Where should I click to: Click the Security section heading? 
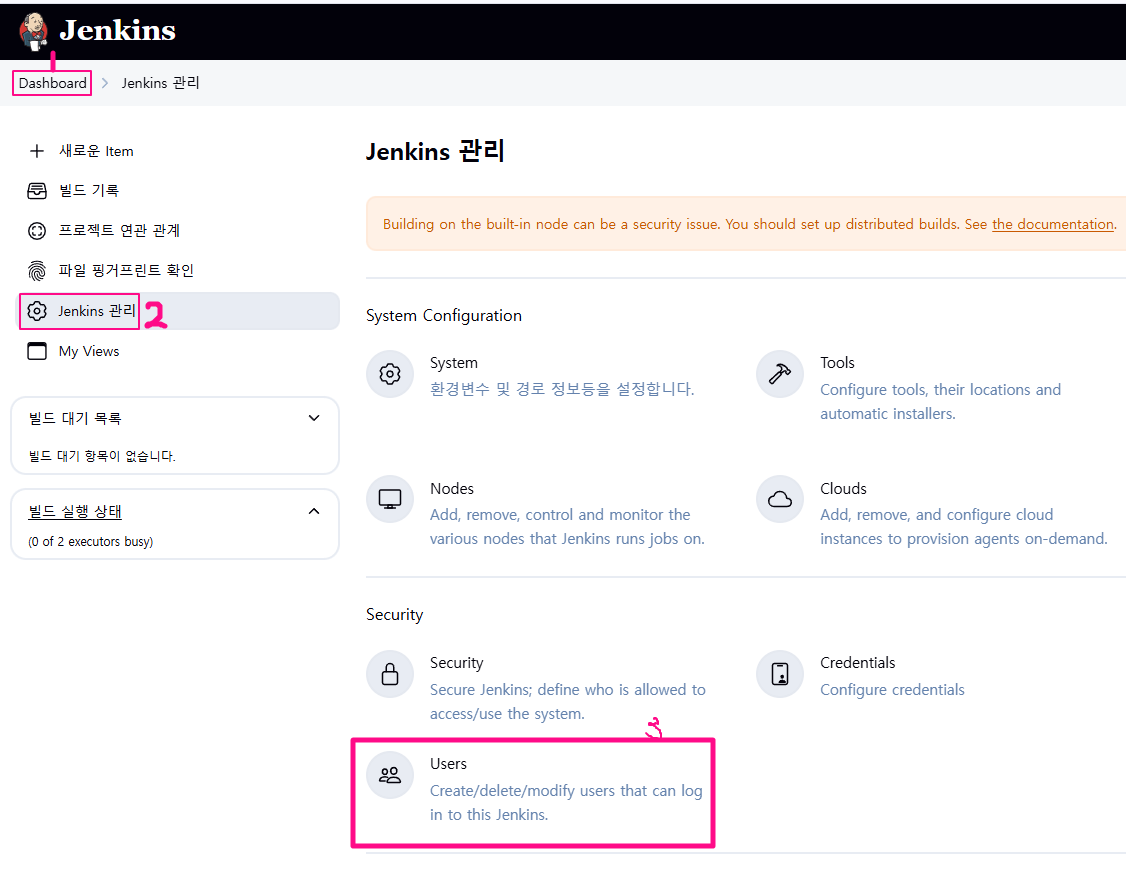394,615
